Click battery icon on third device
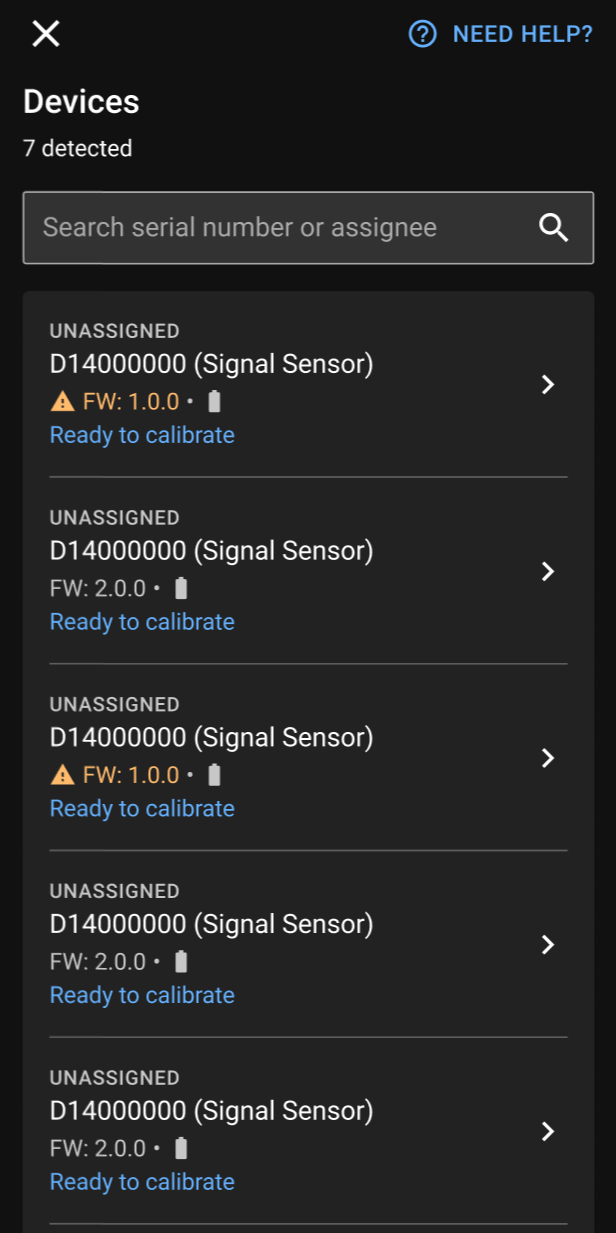This screenshot has height=1233, width=616. (x=214, y=775)
